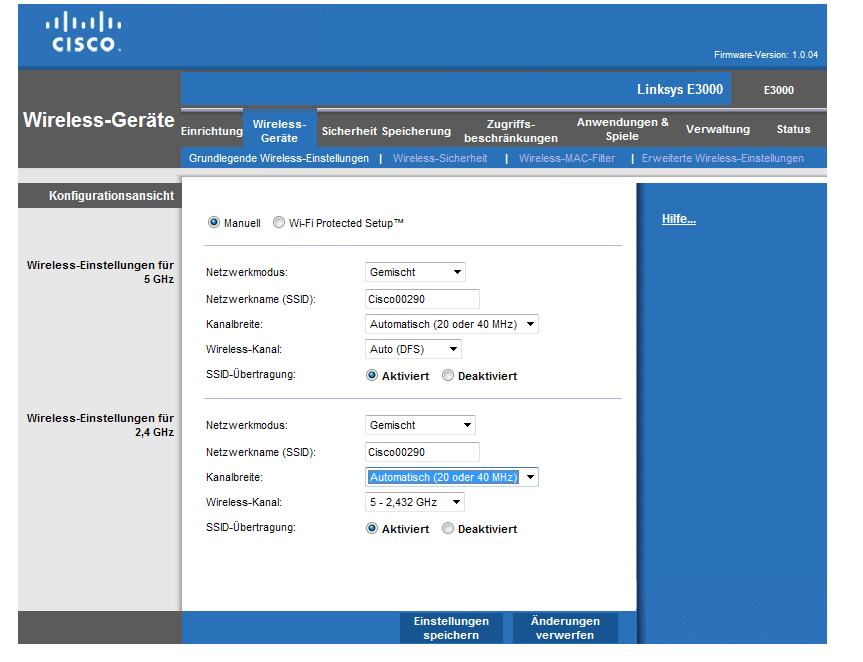The height and width of the screenshot is (662, 863).
Task: Enable SSID-Übertragung Aktiviert for 2,4 GHz
Action: pyautogui.click(x=372, y=528)
